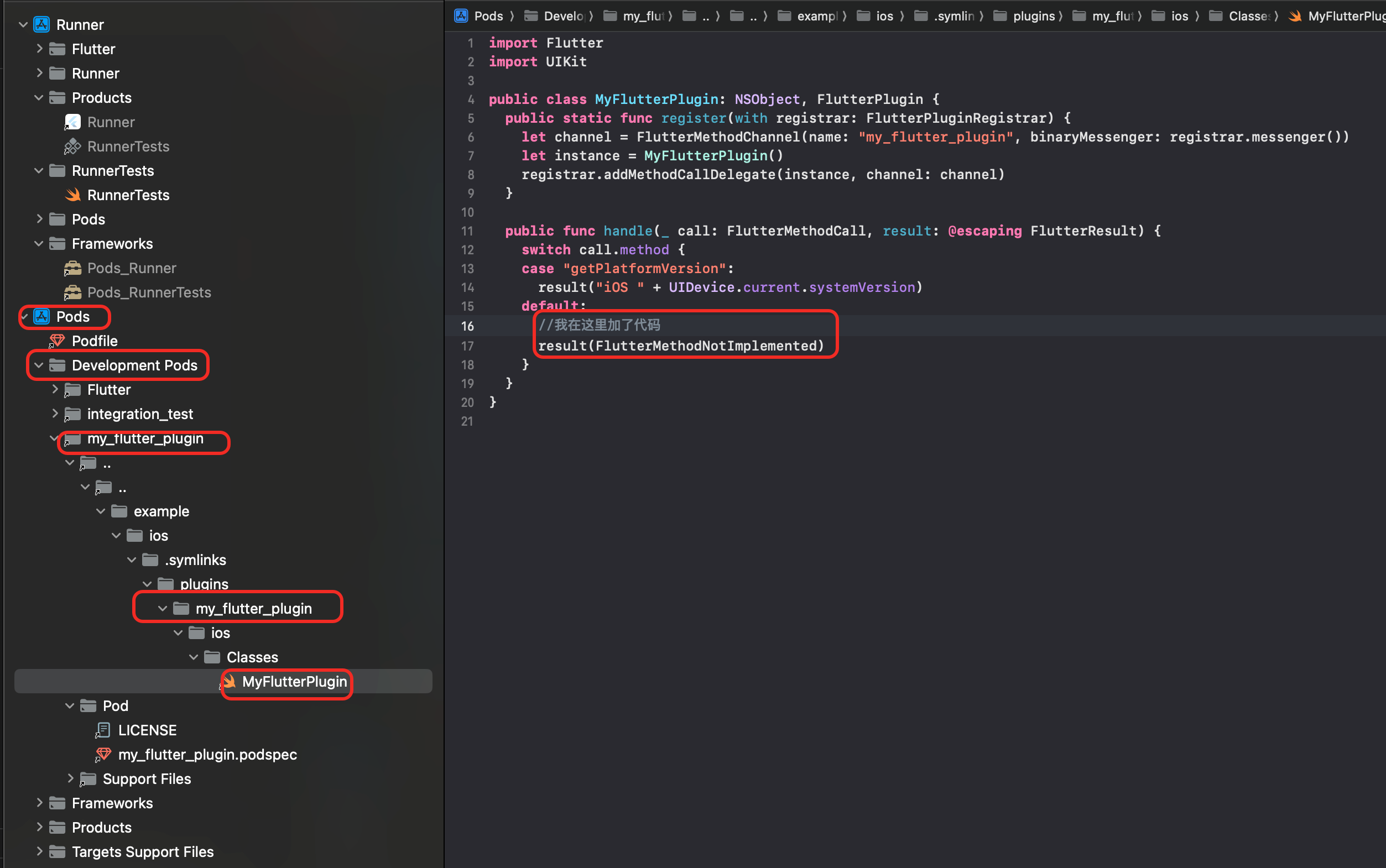Select the Pods_RunnerTests framework item

149,292
